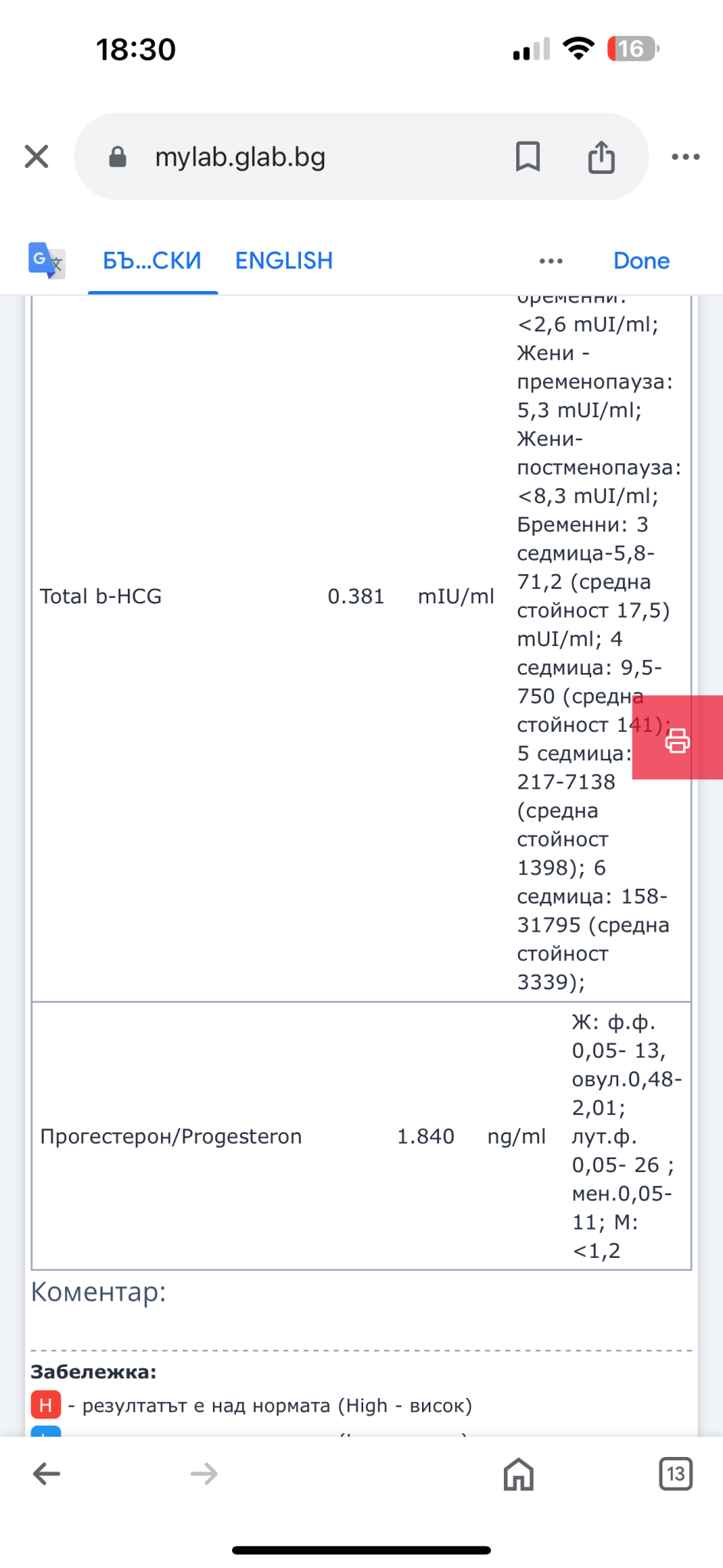Screen dimensions: 723x1568
Task: Bookmark this page using the bookmark icon
Action: [528, 157]
